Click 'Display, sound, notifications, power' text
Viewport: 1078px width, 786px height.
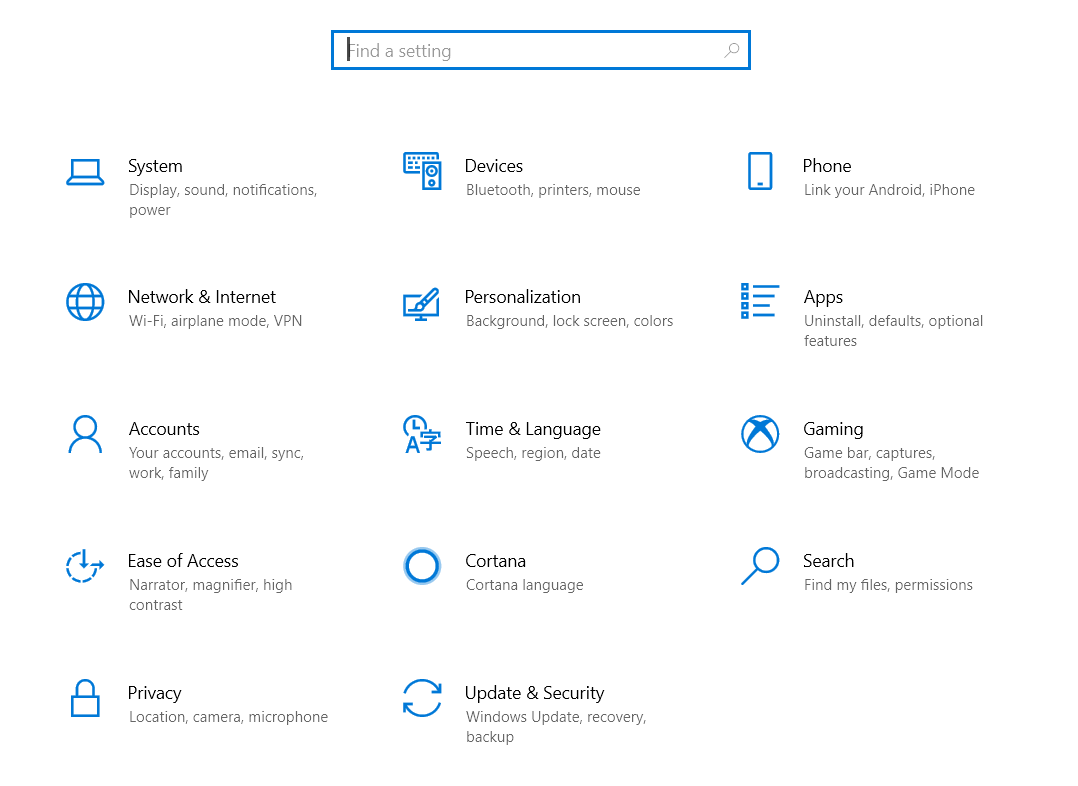click(x=223, y=200)
